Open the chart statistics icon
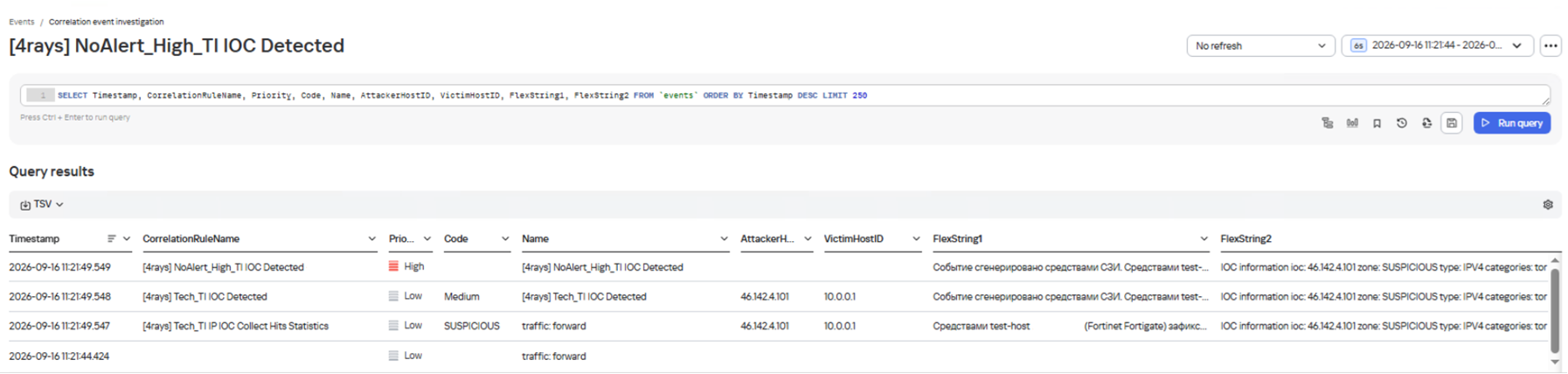 pos(1352,123)
